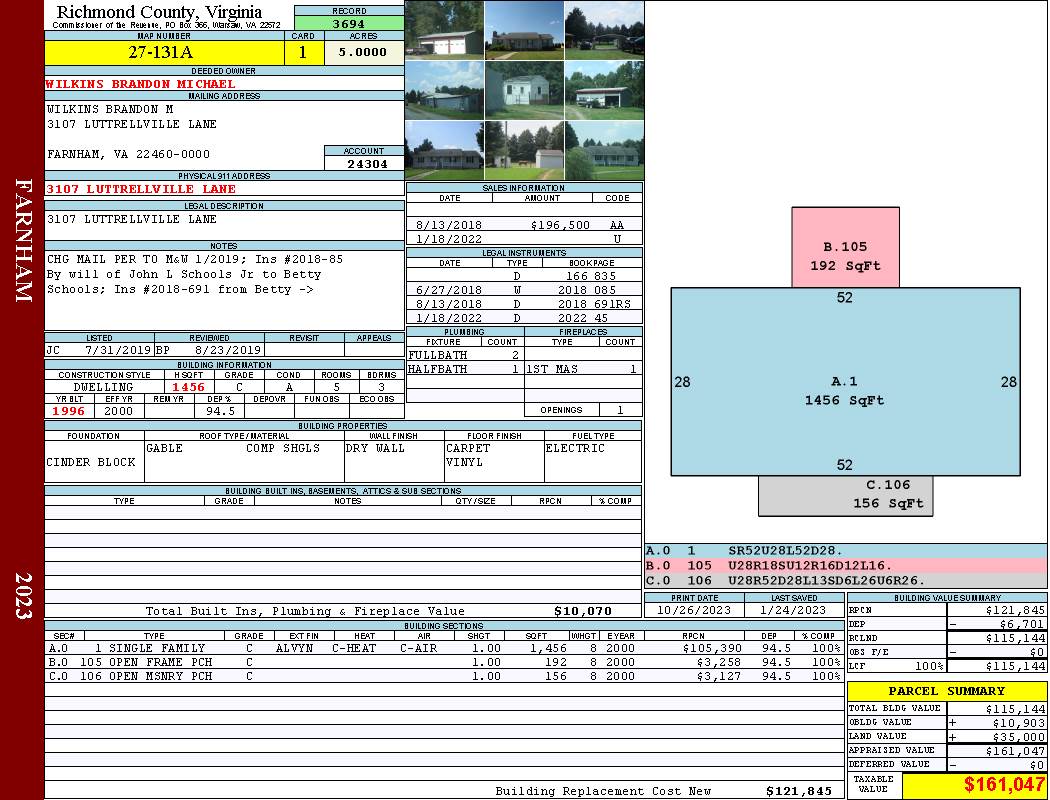The image size is (1050, 800).
Task: Click floor finish CARPET
Action: coord(467,448)
